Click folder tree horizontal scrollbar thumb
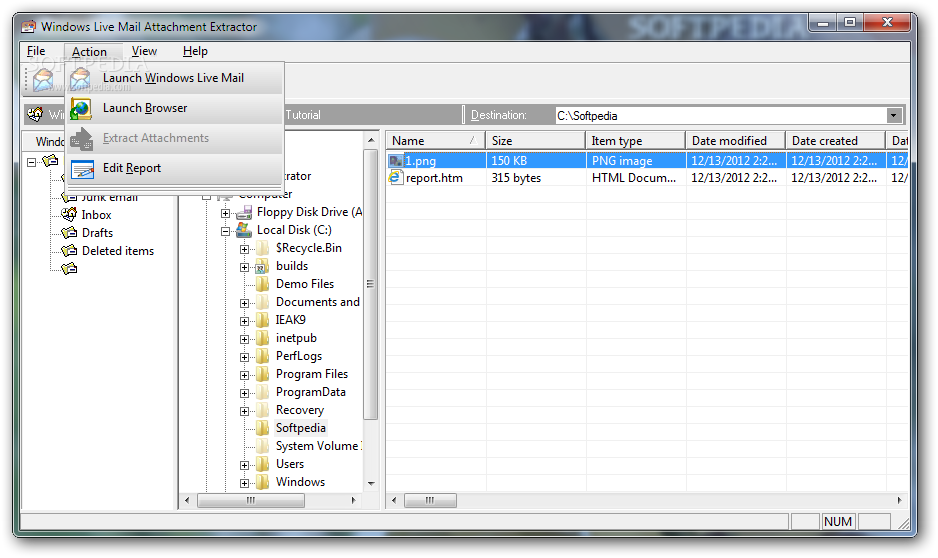This screenshot has height=558, width=938. coord(251,500)
